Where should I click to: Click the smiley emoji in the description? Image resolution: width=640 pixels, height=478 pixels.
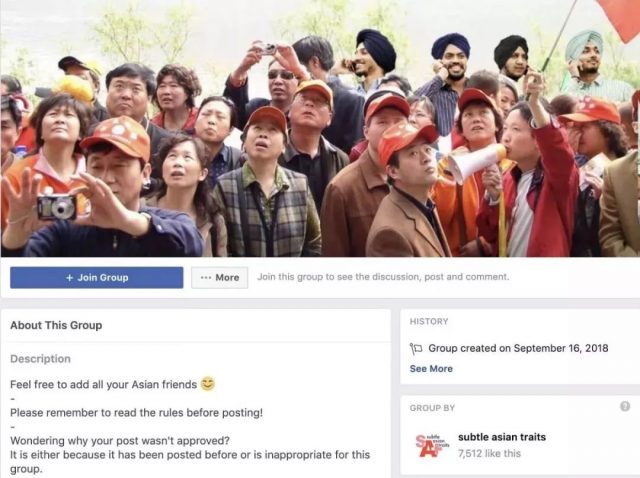207,383
